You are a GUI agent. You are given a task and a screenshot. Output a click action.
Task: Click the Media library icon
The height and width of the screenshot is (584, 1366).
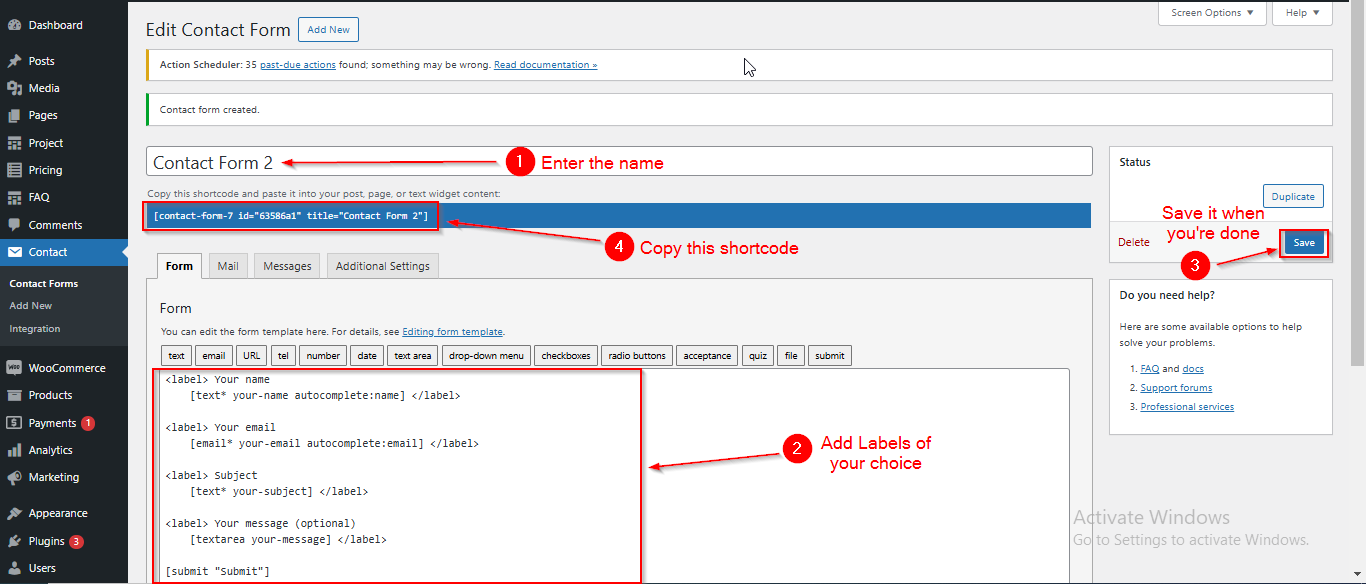pos(14,88)
